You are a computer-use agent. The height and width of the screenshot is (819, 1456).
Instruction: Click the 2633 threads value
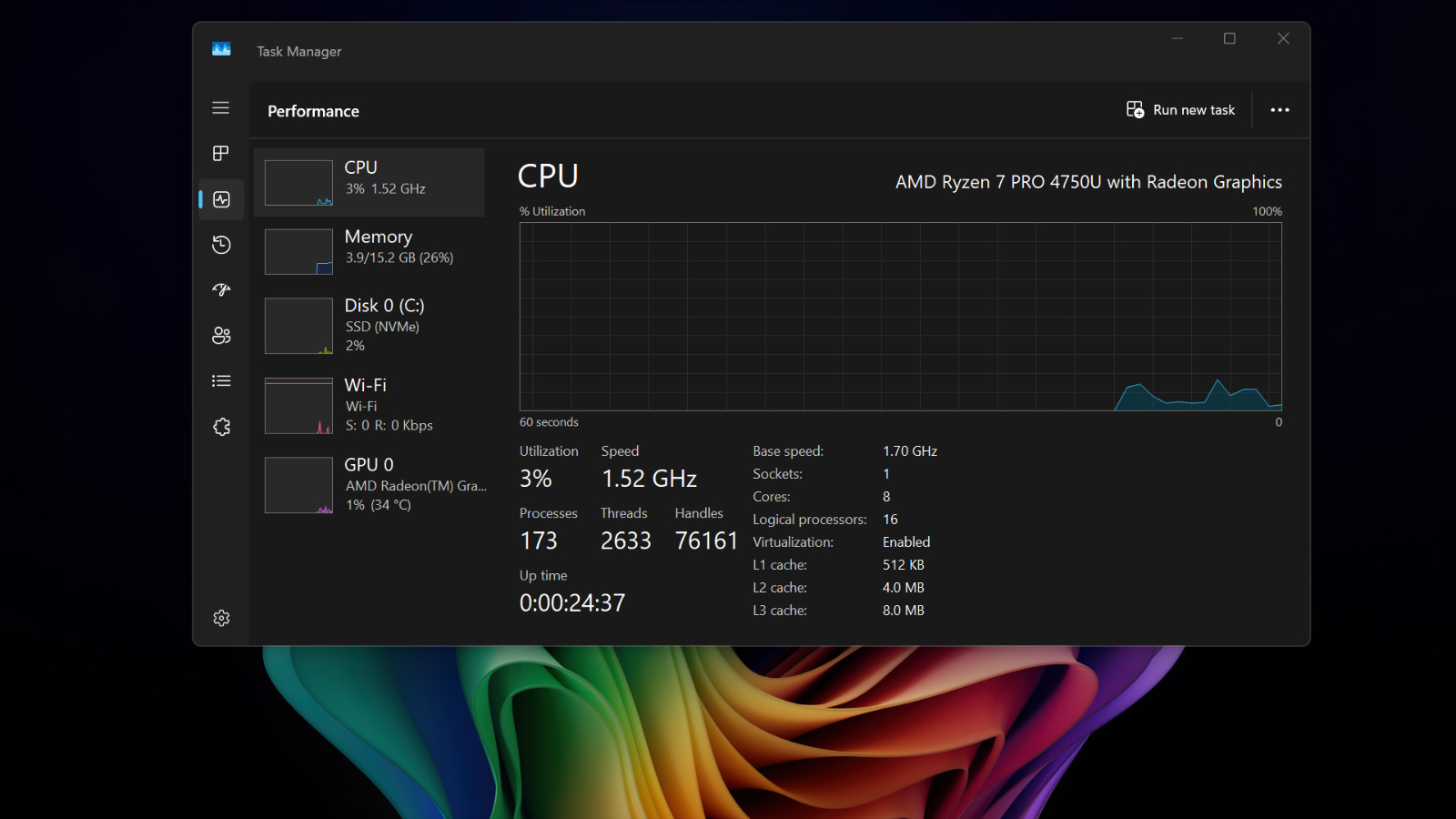(626, 541)
